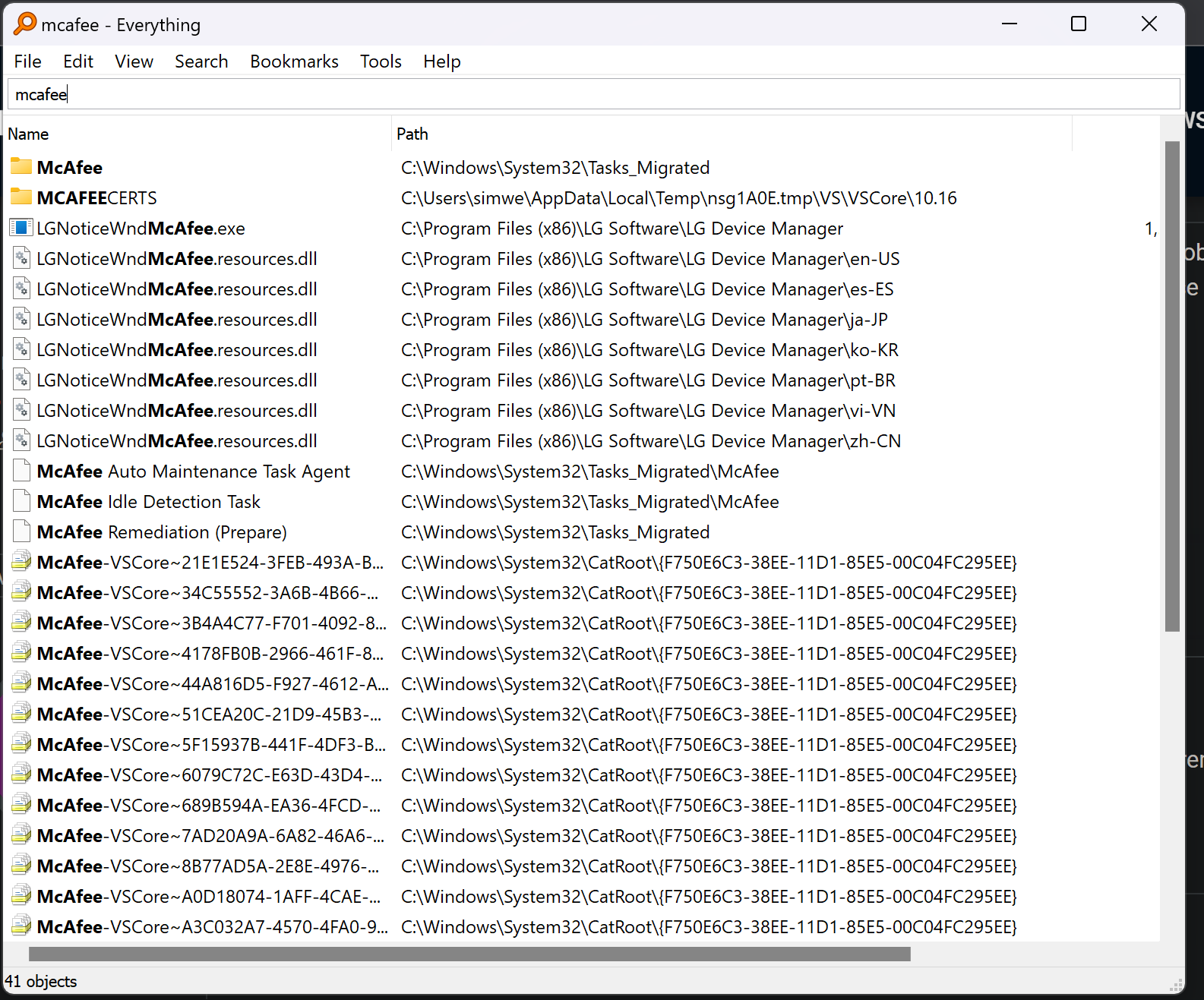This screenshot has height=1000, width=1204.
Task: Select the 'MCAFEECERTS' folder name
Action: [97, 197]
